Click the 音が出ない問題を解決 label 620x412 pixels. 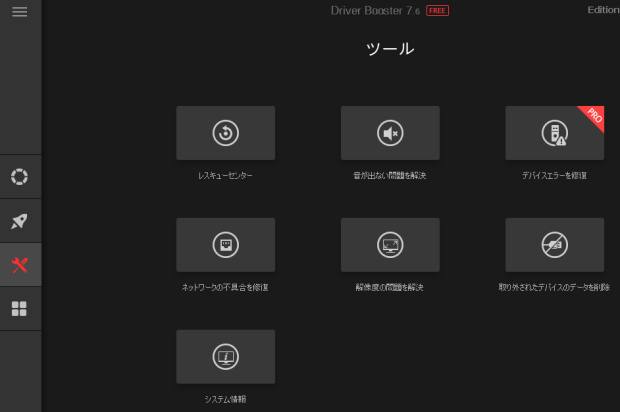(390, 176)
